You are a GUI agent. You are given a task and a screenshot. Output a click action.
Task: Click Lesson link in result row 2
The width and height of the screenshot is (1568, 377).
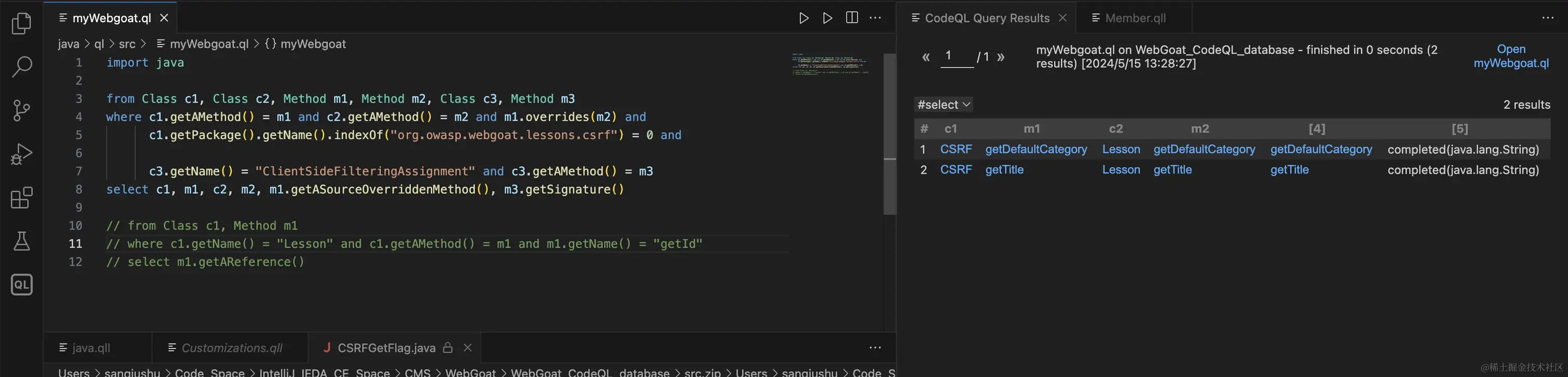(x=1121, y=170)
